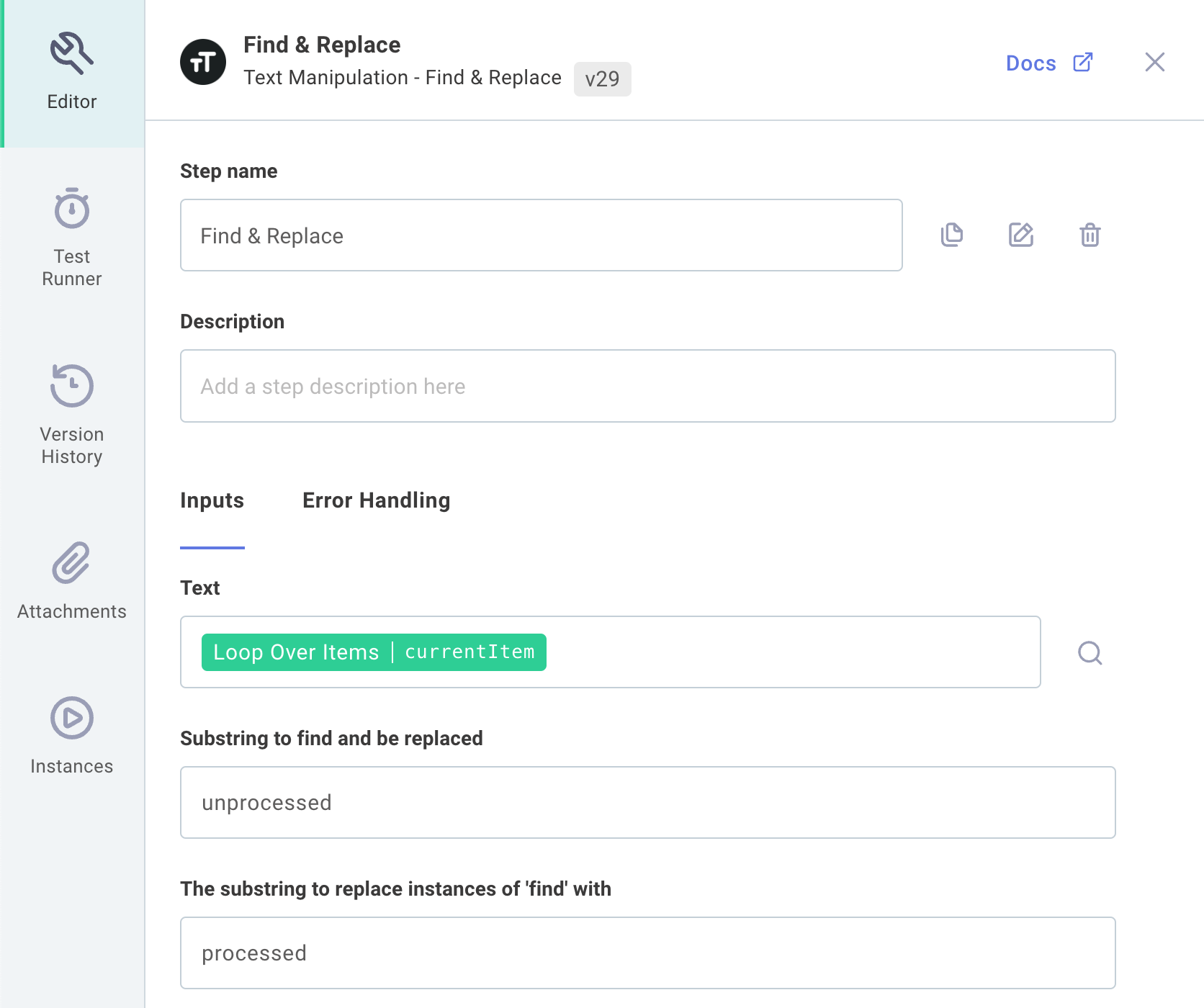Click the copy step icon

(x=951, y=235)
